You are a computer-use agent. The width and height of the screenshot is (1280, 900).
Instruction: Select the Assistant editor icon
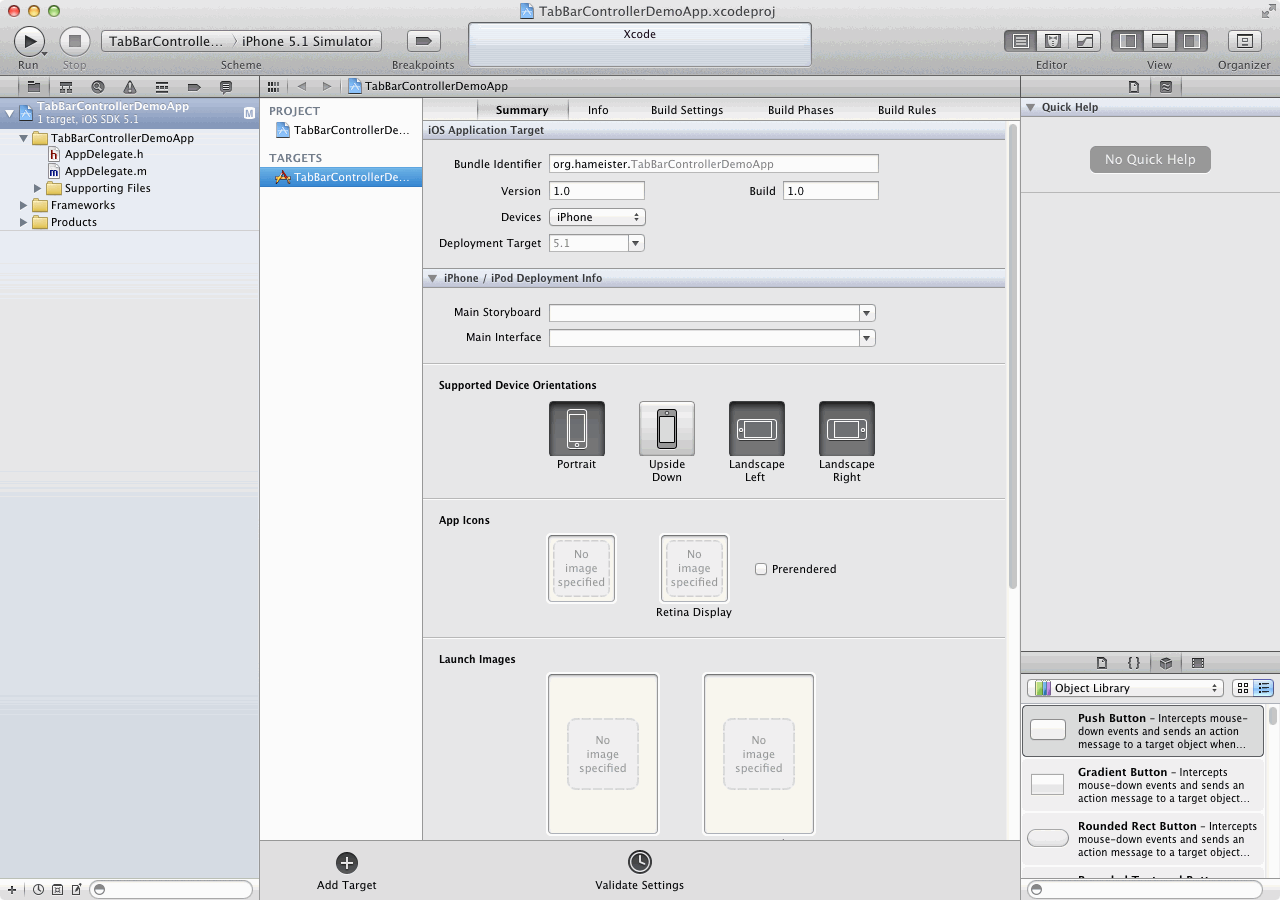[1052, 41]
